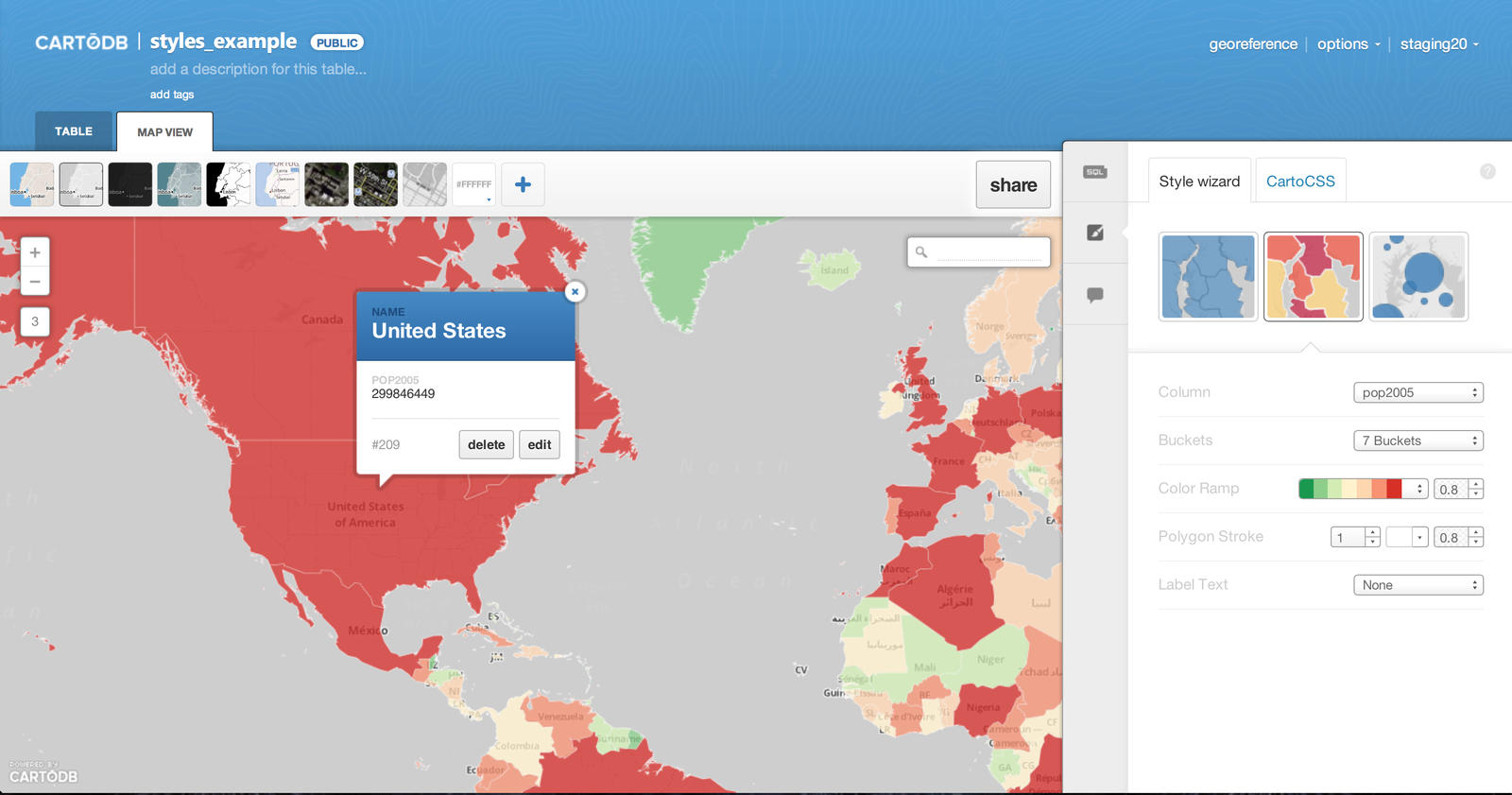Choose the black and white toner basemap
1512x795 pixels.
(x=229, y=184)
